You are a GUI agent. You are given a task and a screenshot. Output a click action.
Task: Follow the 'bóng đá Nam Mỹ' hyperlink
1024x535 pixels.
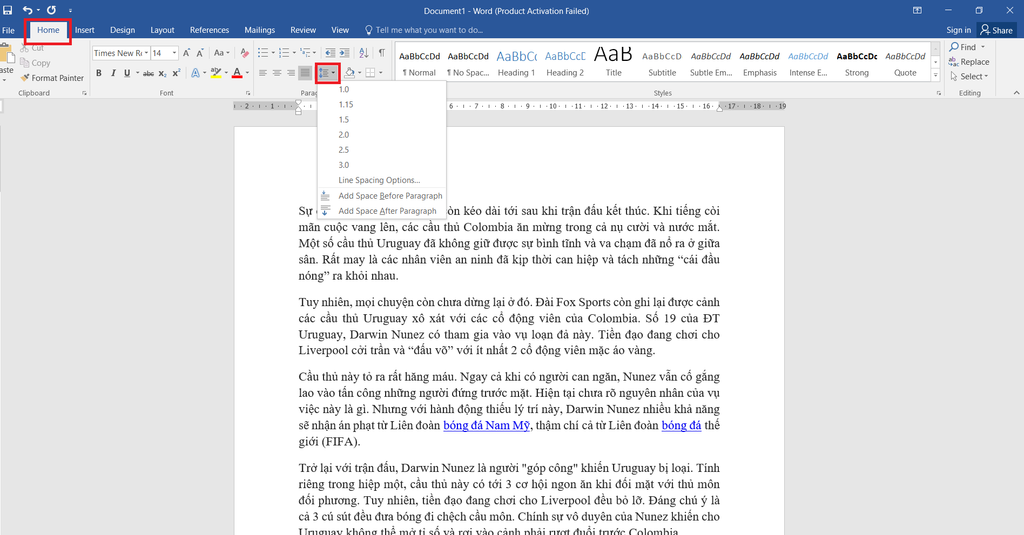[487, 425]
